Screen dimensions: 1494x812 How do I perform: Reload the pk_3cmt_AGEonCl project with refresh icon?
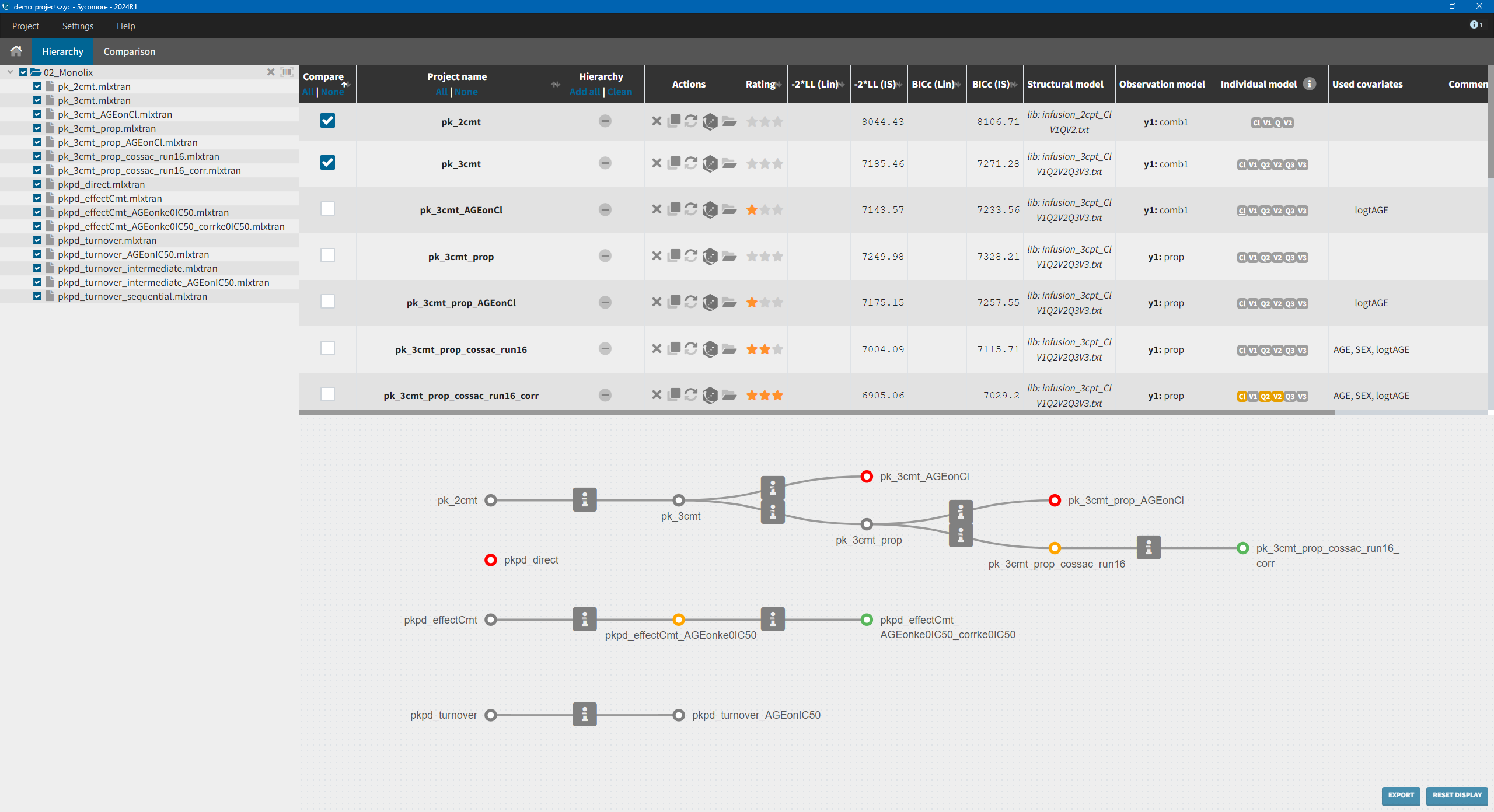pyautogui.click(x=691, y=209)
